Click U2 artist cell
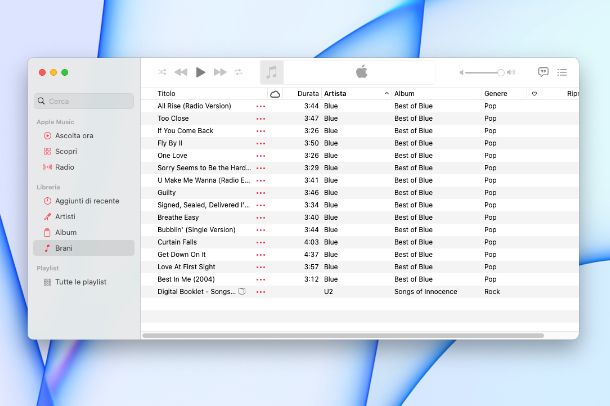Viewport: 610px width, 406px height. [328, 292]
